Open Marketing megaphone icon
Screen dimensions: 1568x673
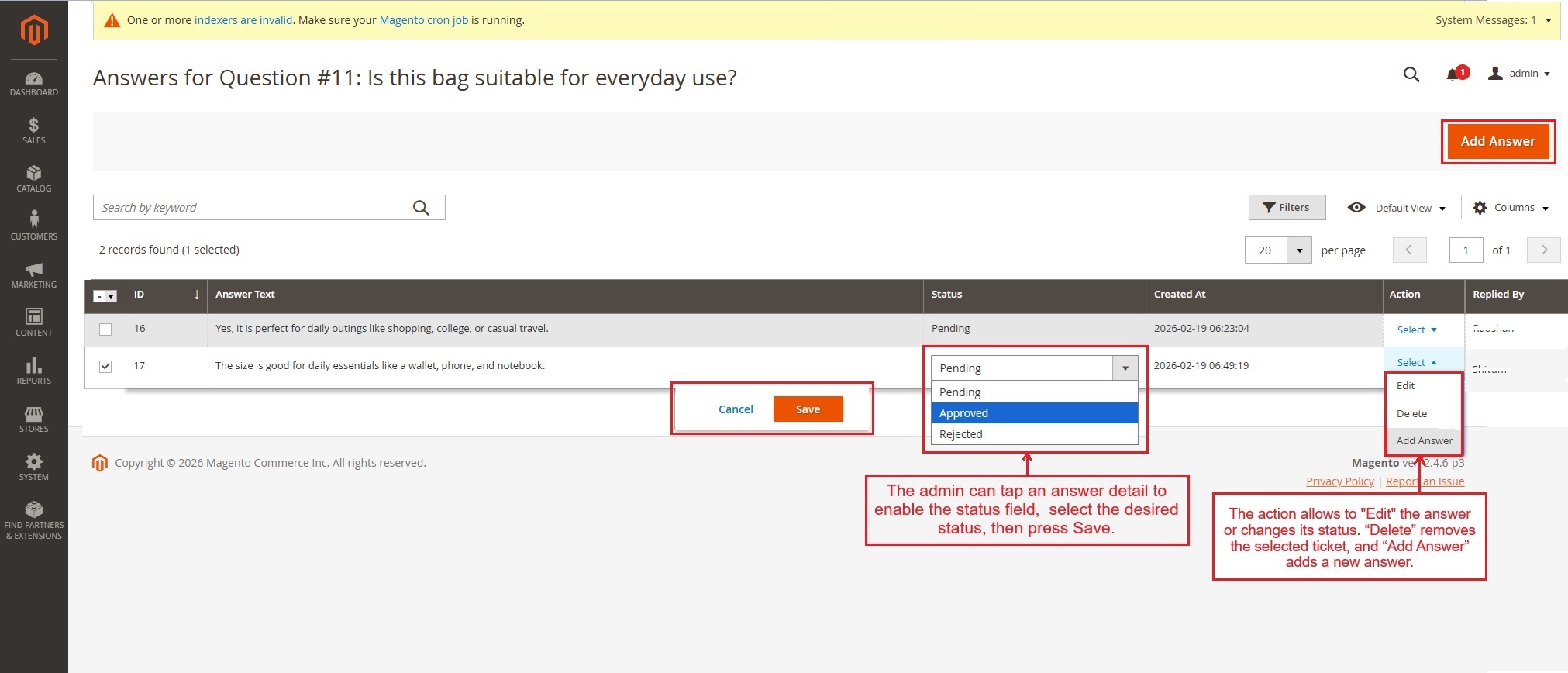tap(33, 274)
